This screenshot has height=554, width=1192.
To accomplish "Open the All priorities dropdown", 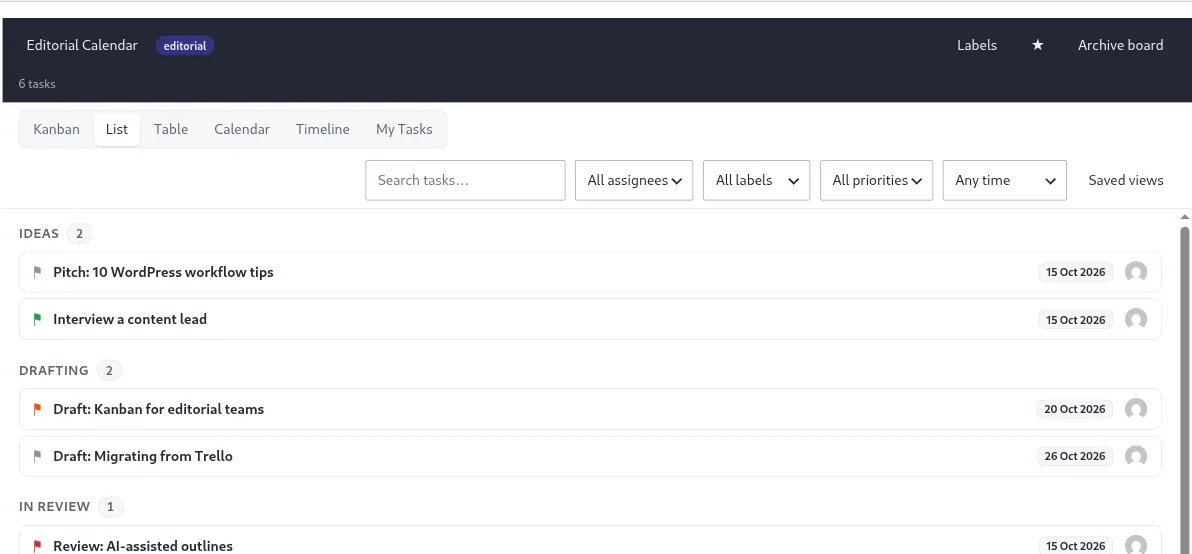I will click(877, 180).
